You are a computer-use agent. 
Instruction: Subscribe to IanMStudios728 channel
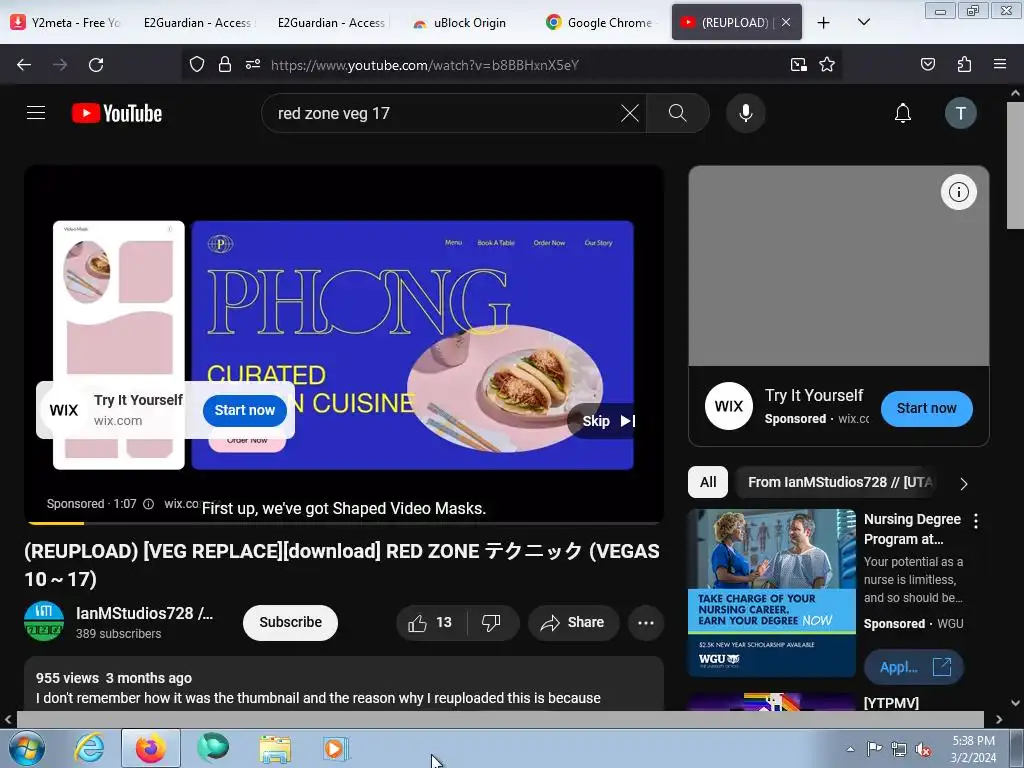(290, 622)
